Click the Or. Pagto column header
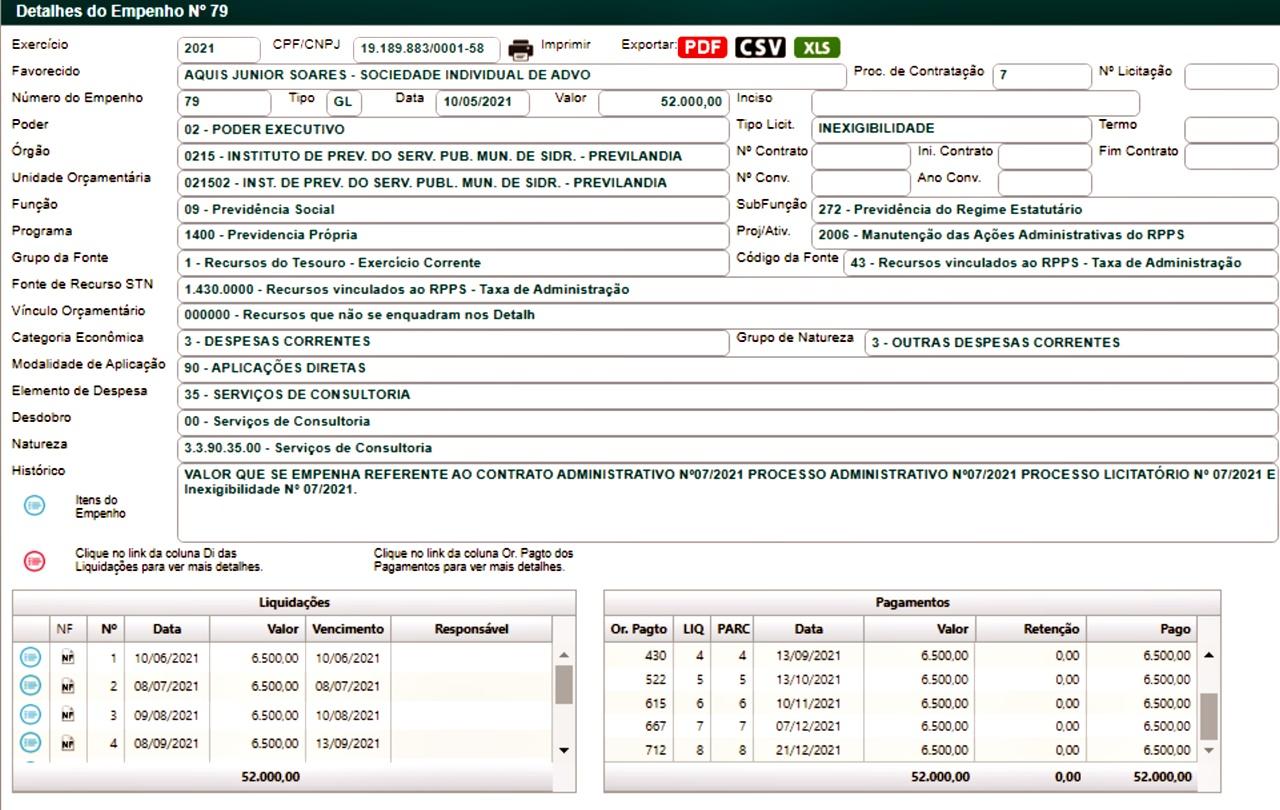1280x810 pixels. pos(638,629)
